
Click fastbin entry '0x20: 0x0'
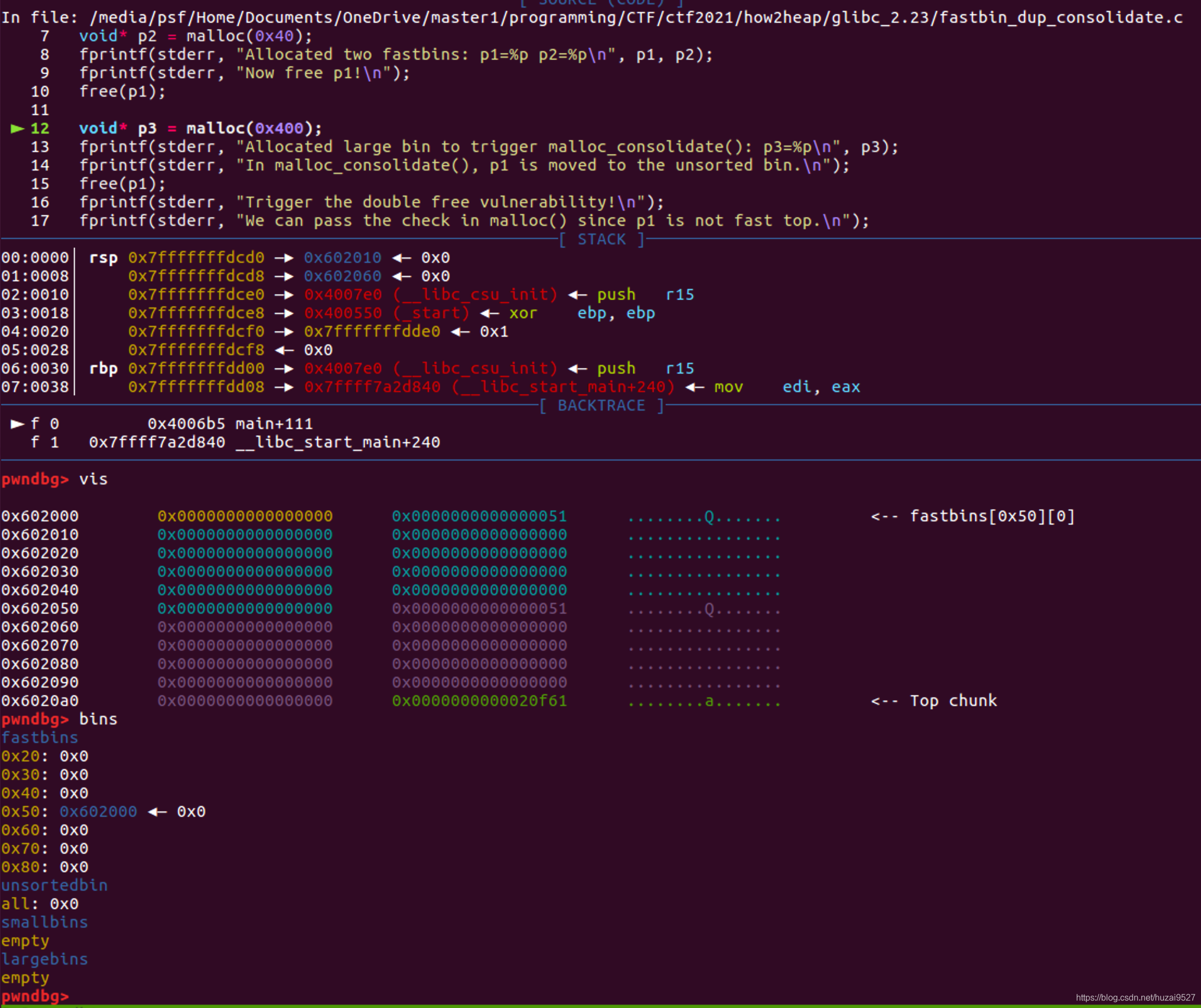[45, 757]
